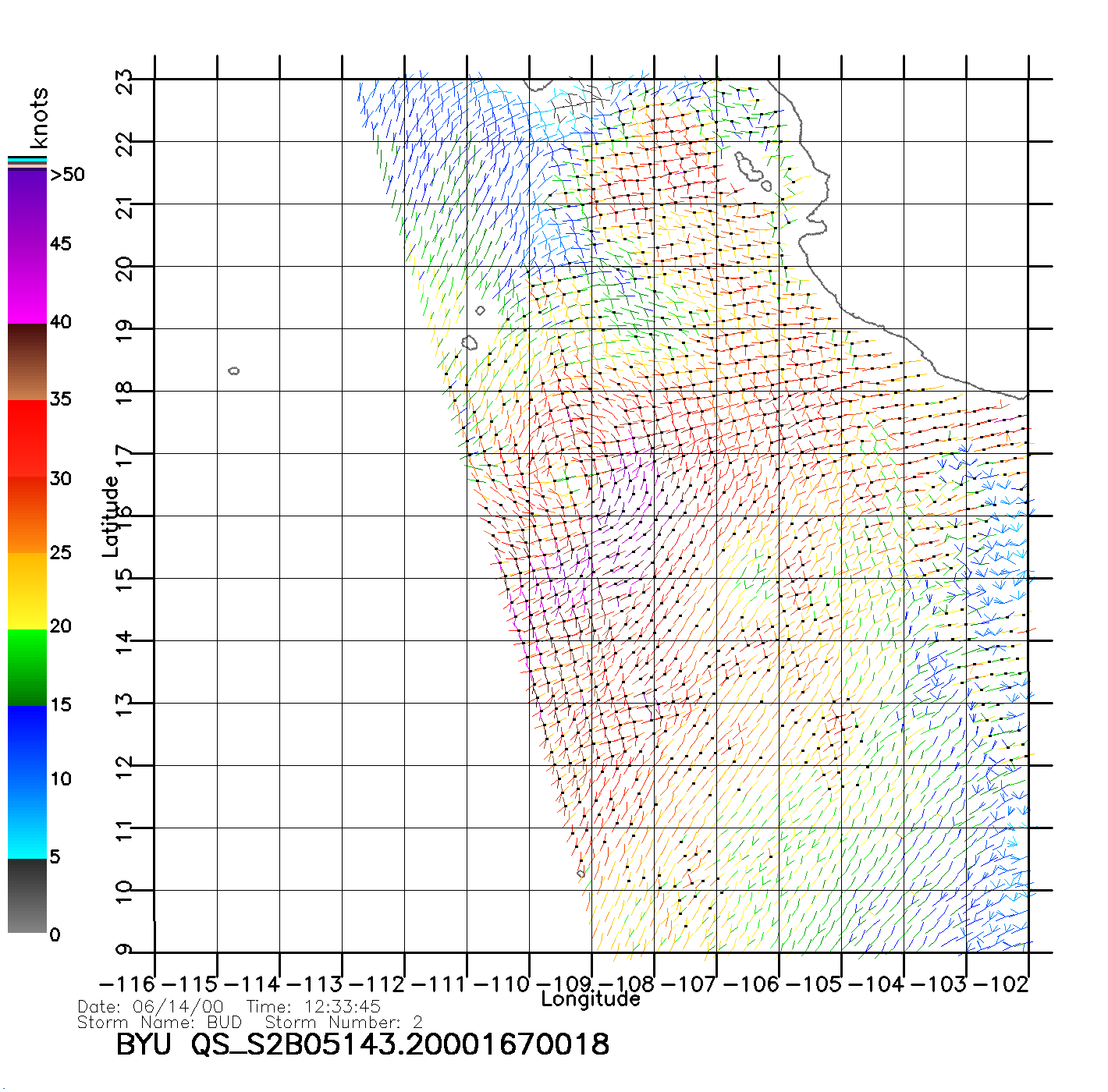Click the "knots" legend unit label
Viewport: 1108px width, 1092px height.
[39, 118]
